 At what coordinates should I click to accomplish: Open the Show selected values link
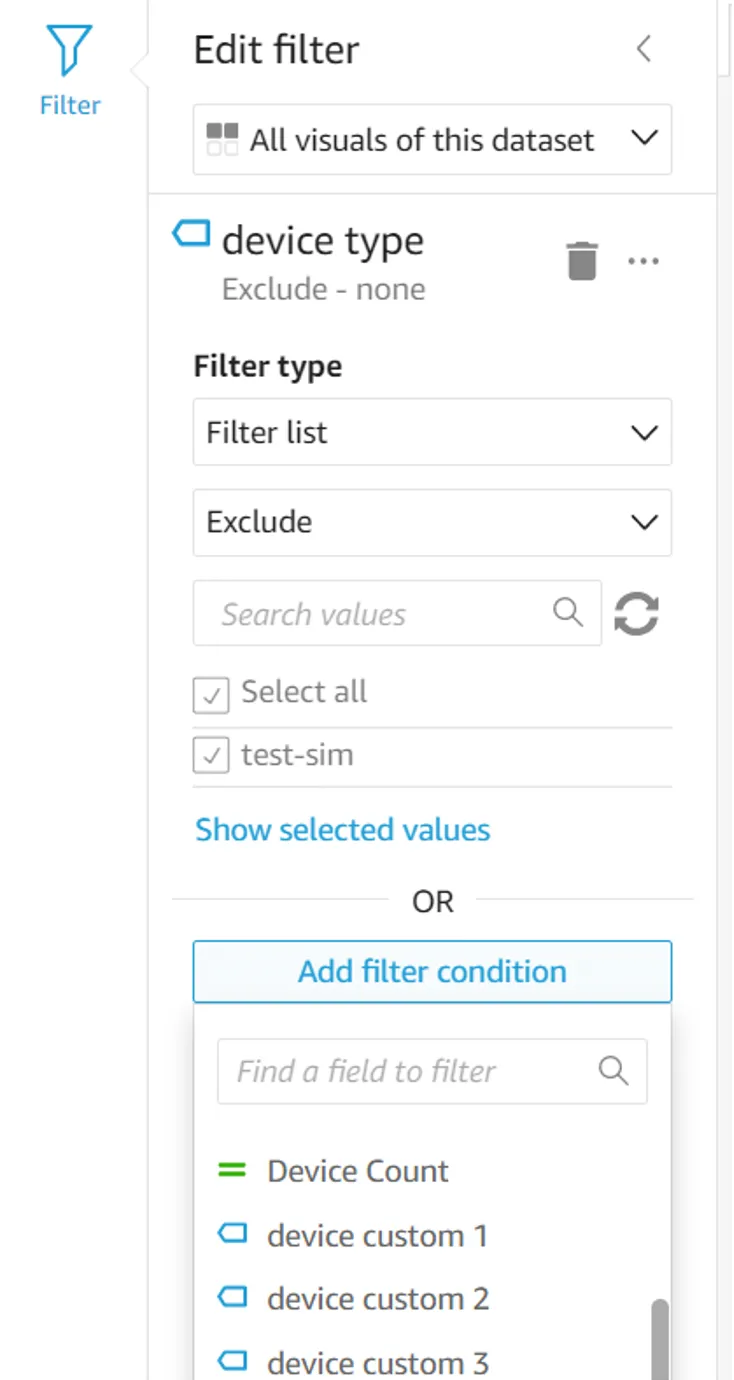point(342,829)
